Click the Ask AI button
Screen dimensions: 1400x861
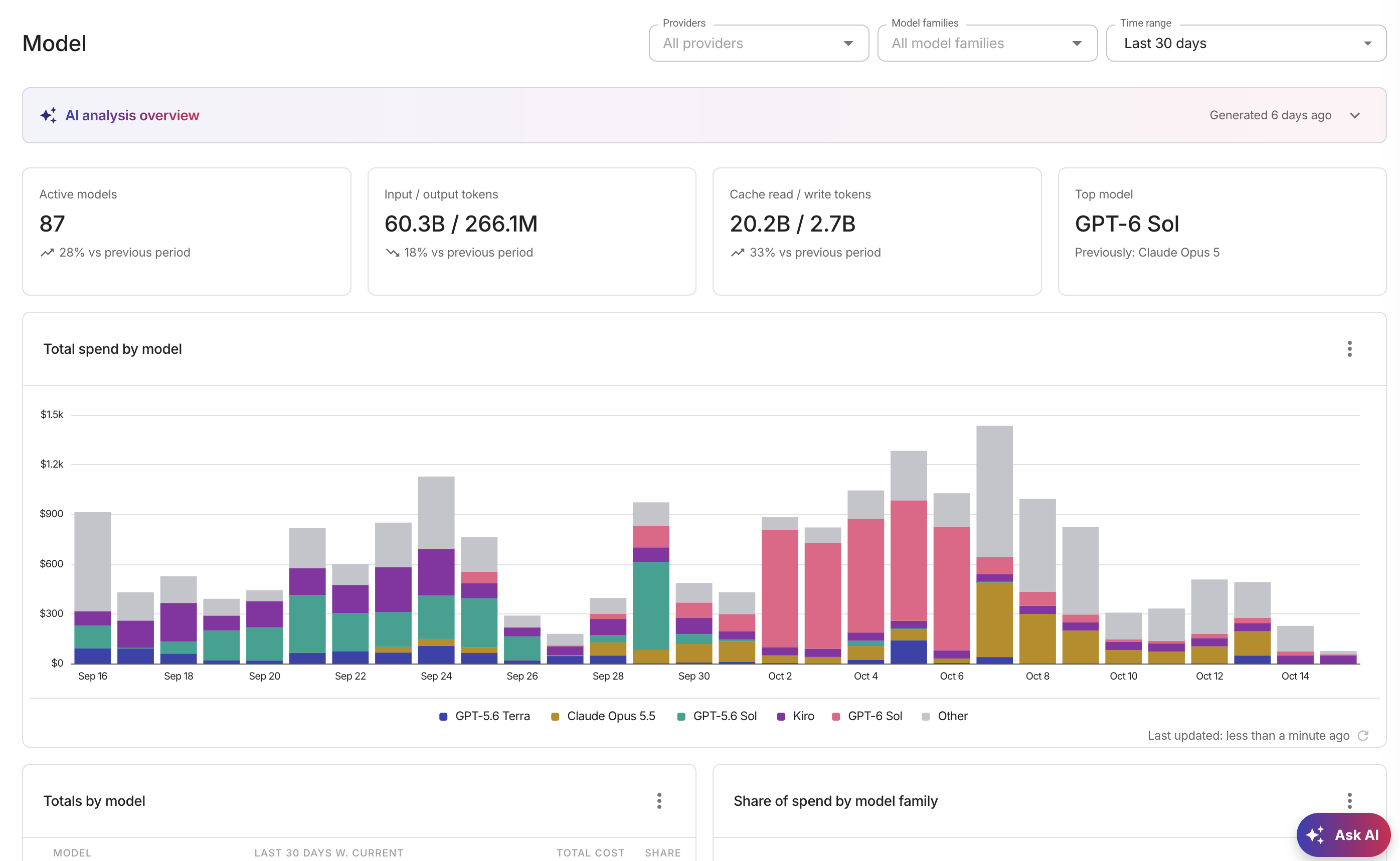1343,835
